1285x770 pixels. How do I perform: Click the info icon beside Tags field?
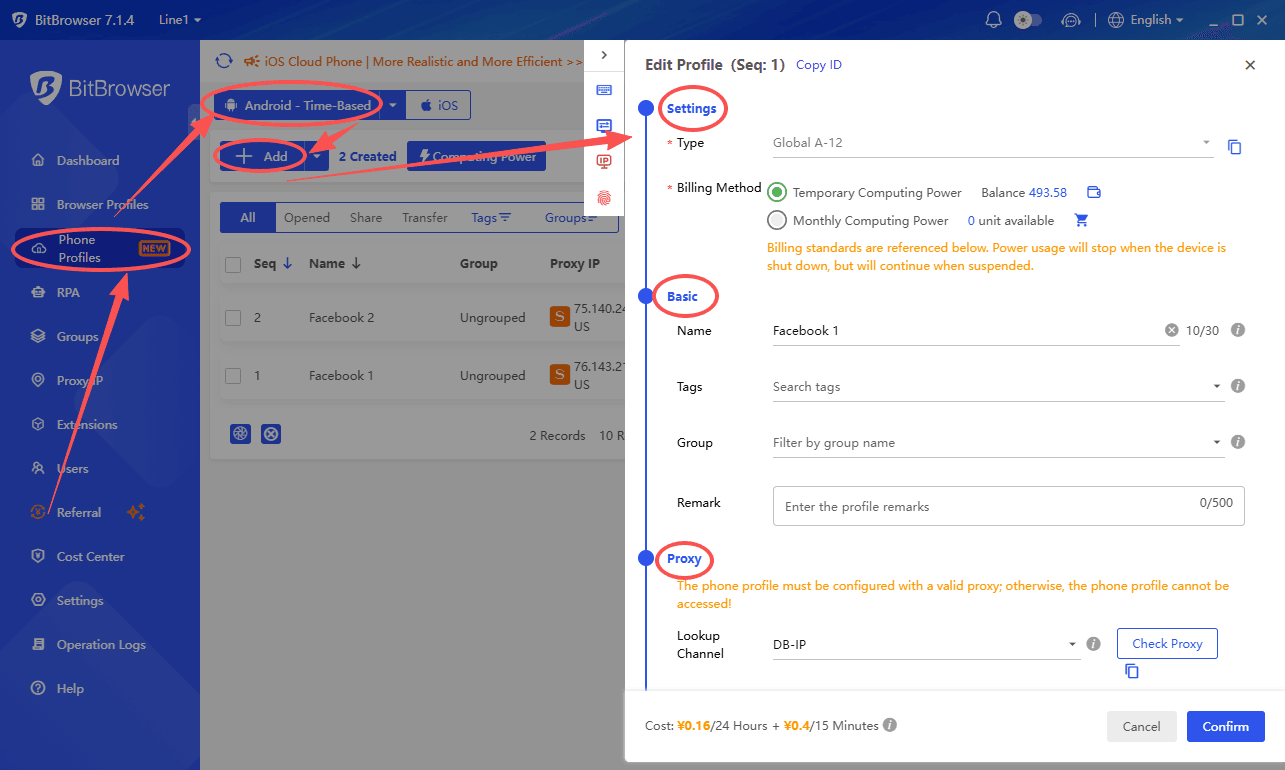point(1238,386)
